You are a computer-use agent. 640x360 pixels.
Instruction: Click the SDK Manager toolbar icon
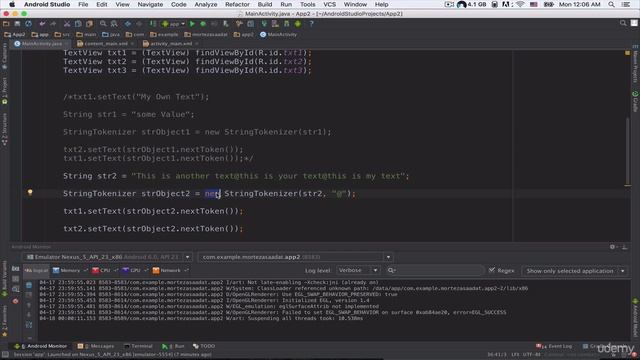pyautogui.click(x=286, y=24)
